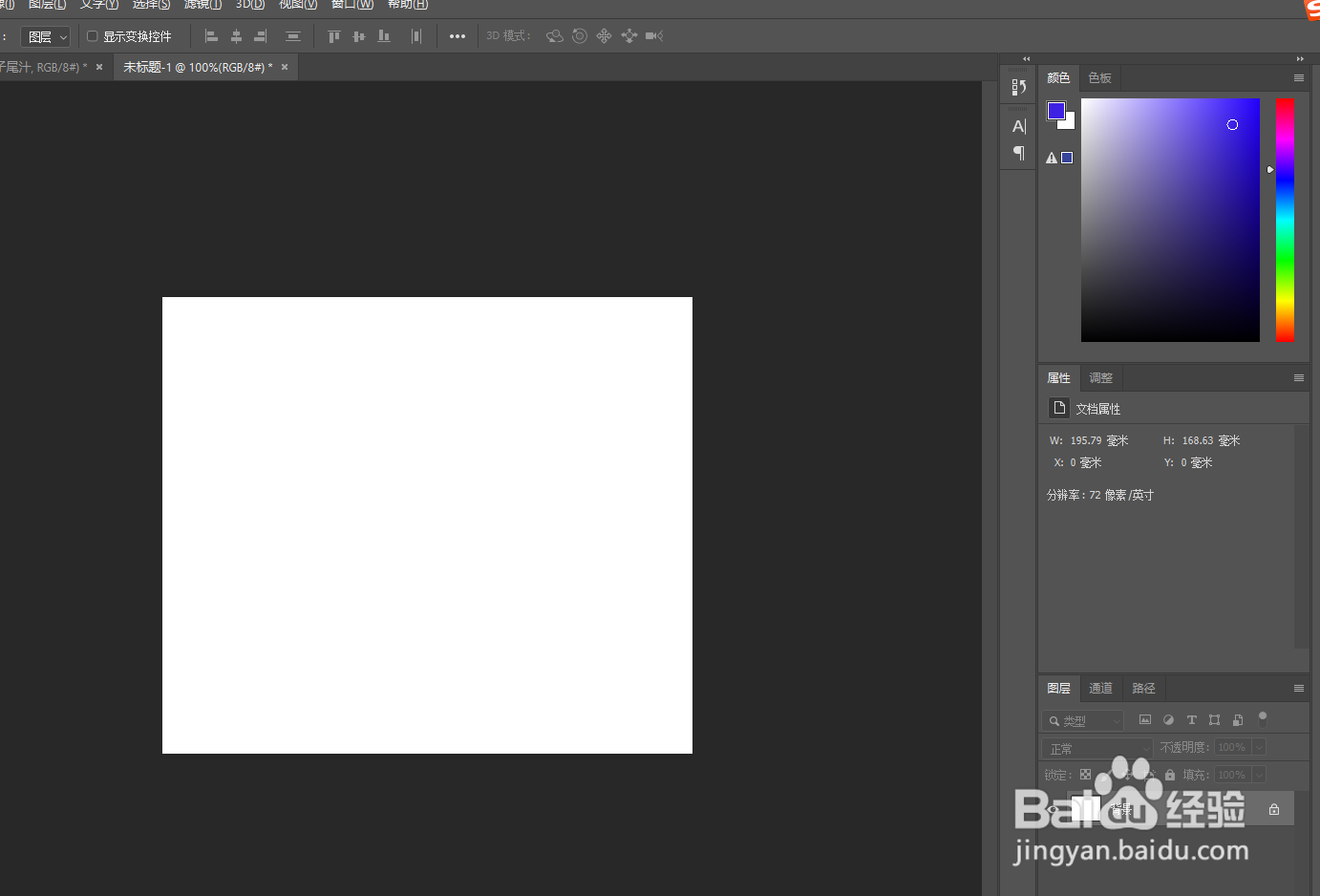Click the align bottom edges icon
This screenshot has height=896, width=1320.
coord(384,36)
